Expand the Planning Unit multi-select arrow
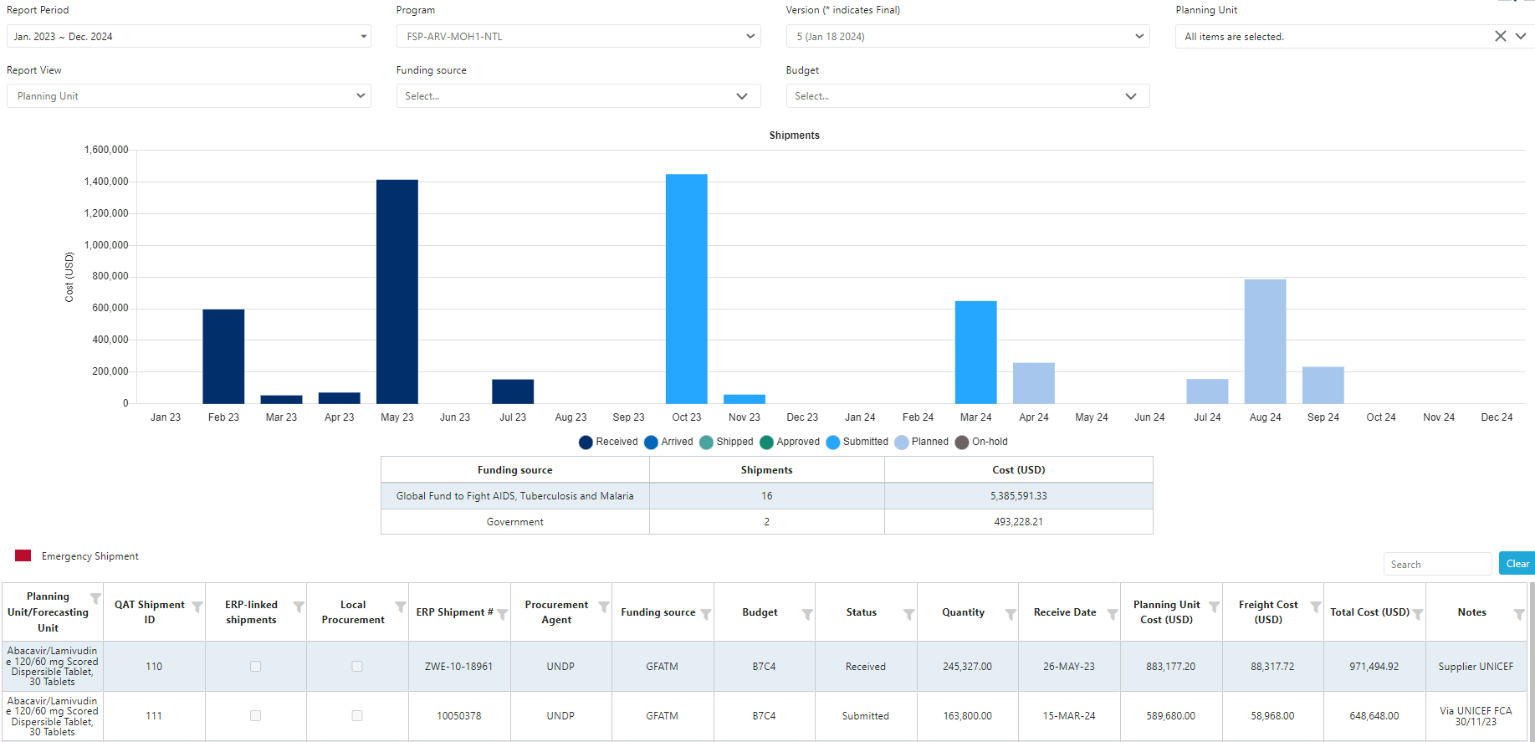This screenshot has height=742, width=1535. point(1520,36)
